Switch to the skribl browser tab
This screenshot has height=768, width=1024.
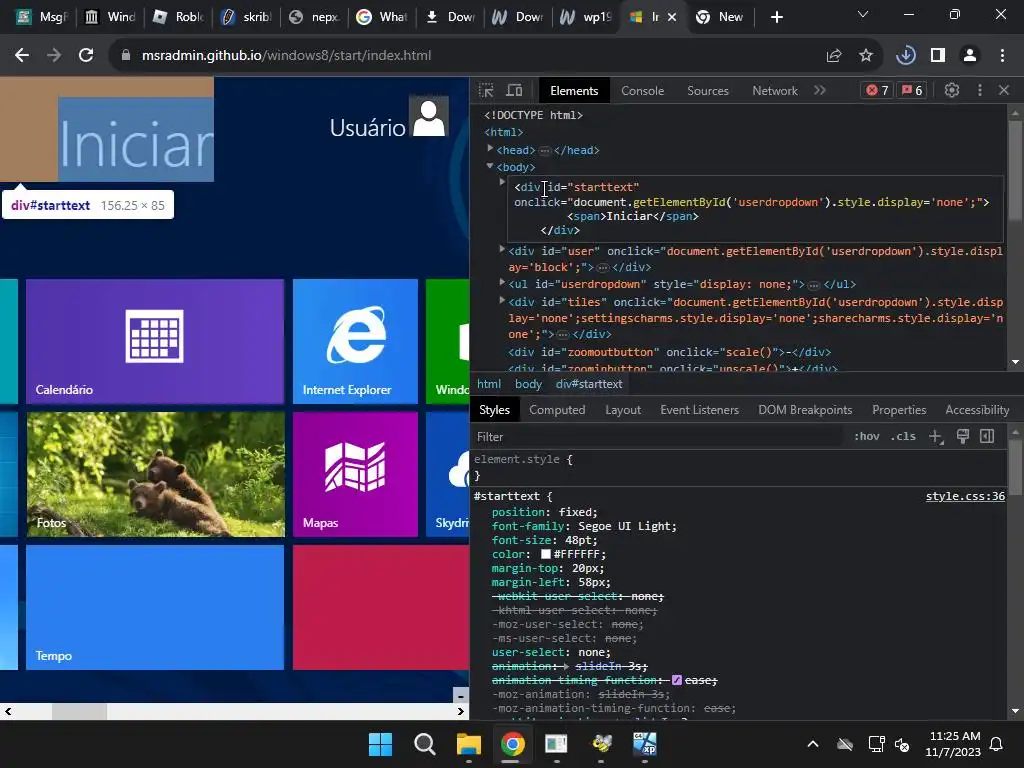click(x=246, y=17)
